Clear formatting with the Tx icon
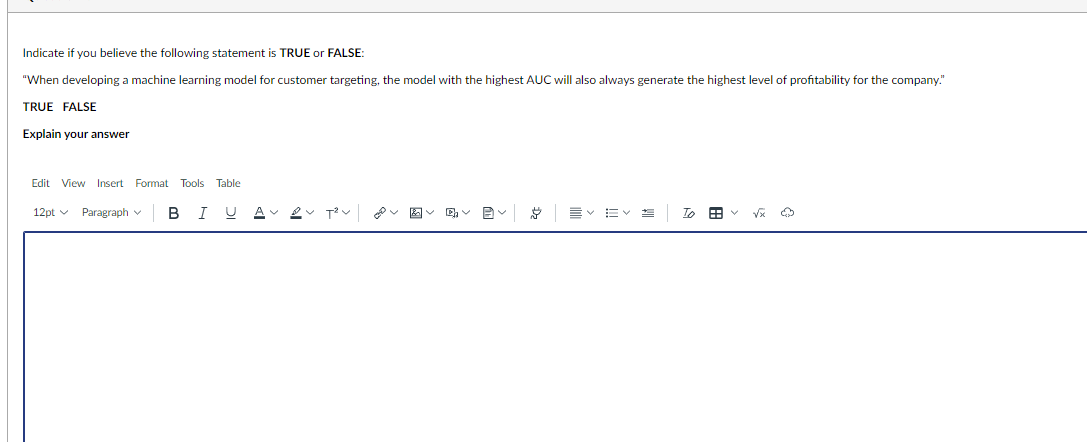The image size is (1087, 442). [688, 213]
